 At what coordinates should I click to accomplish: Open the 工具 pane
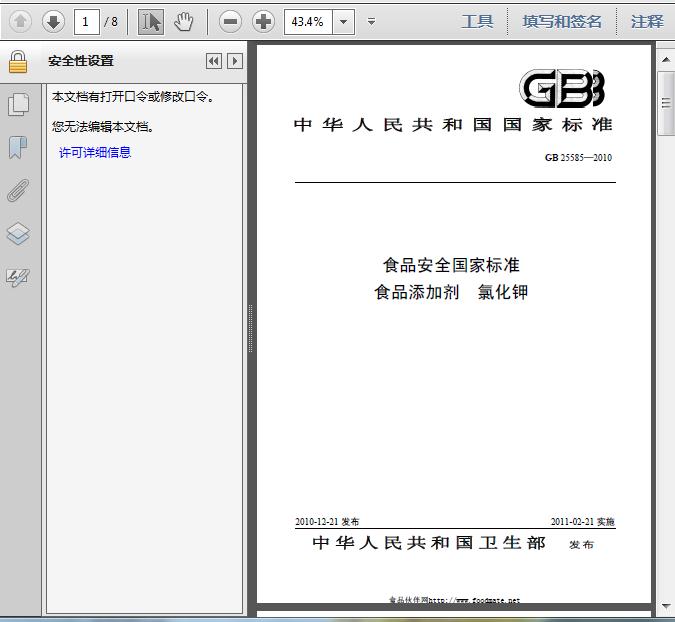pos(477,21)
